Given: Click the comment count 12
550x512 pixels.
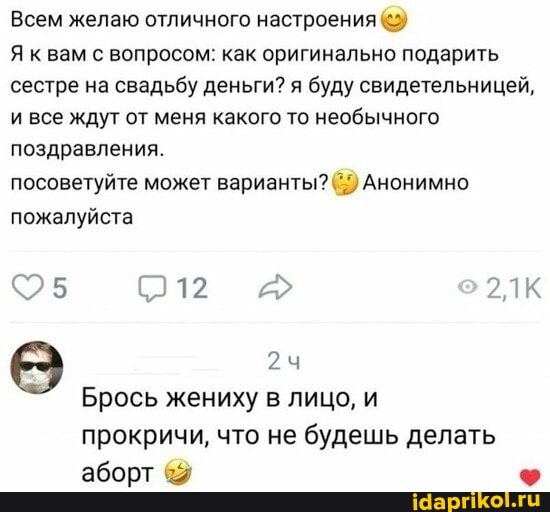Looking at the screenshot, I should click(x=191, y=289).
